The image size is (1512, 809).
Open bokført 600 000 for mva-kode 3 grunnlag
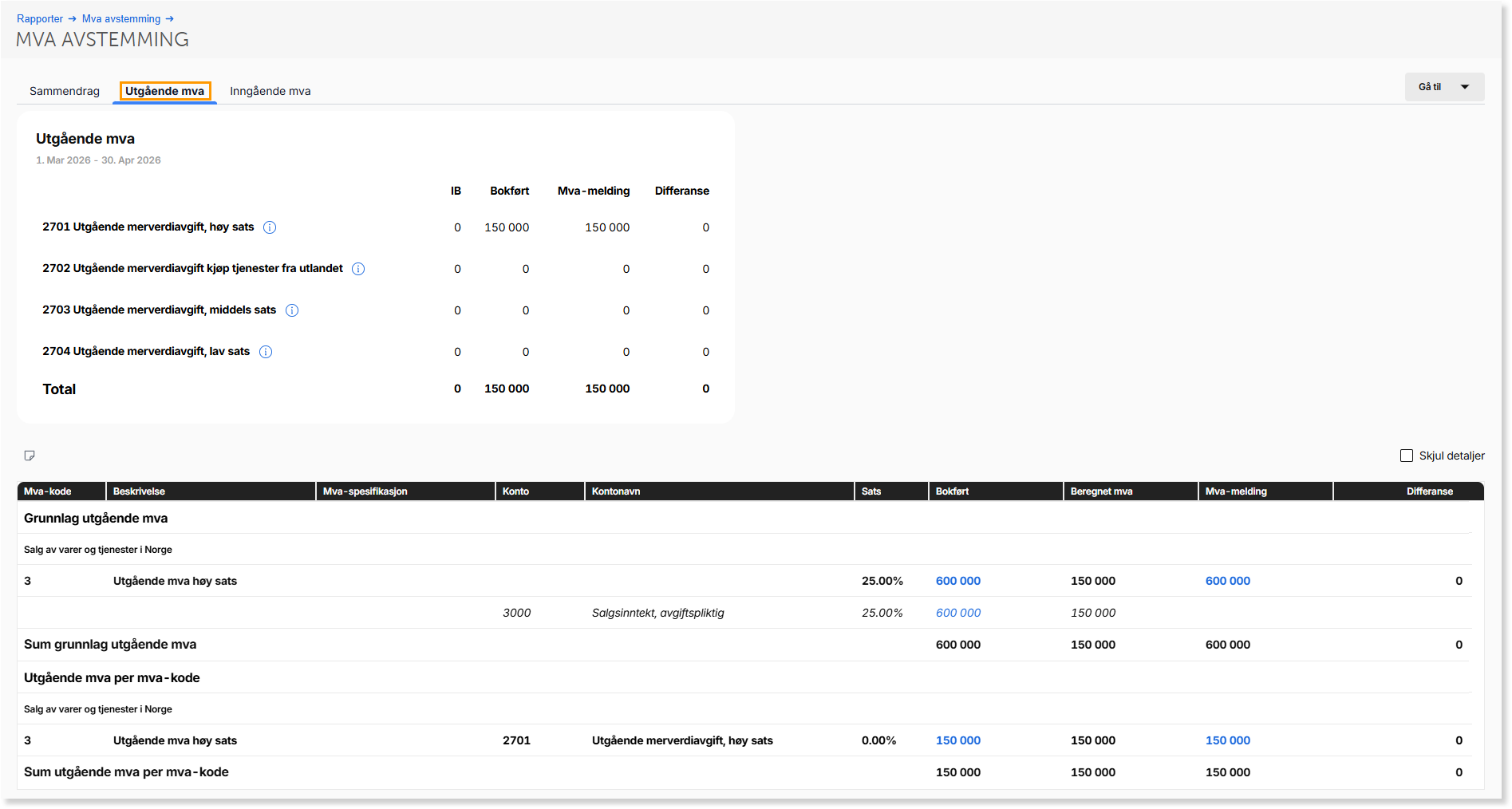958,581
